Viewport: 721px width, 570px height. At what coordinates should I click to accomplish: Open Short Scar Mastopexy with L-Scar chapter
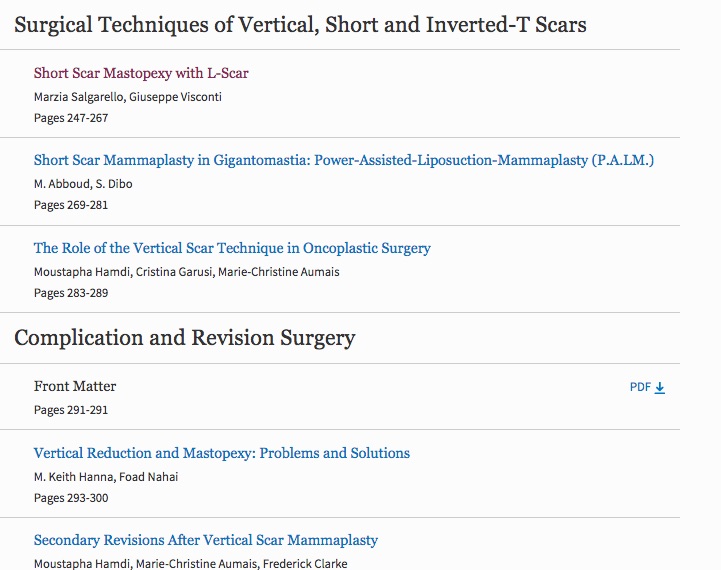141,73
